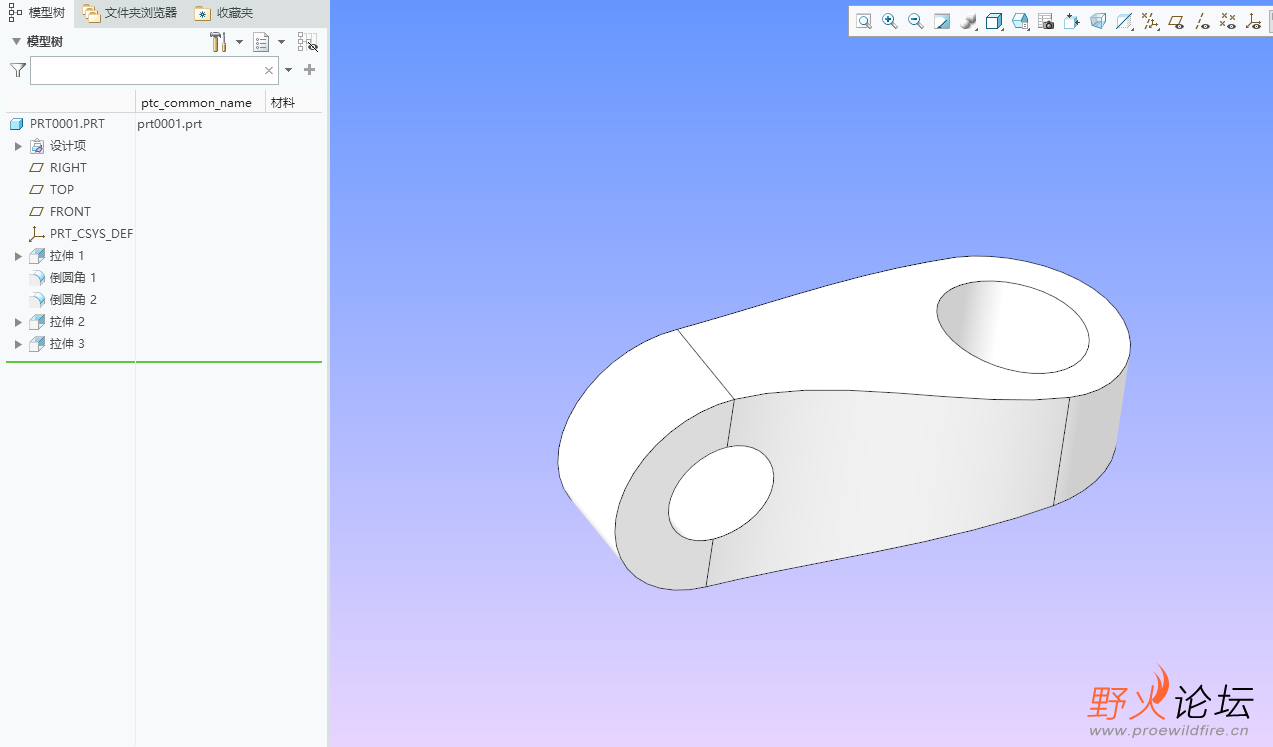Expand the 拉伸 2 feature
1273x747 pixels.
pos(18,322)
